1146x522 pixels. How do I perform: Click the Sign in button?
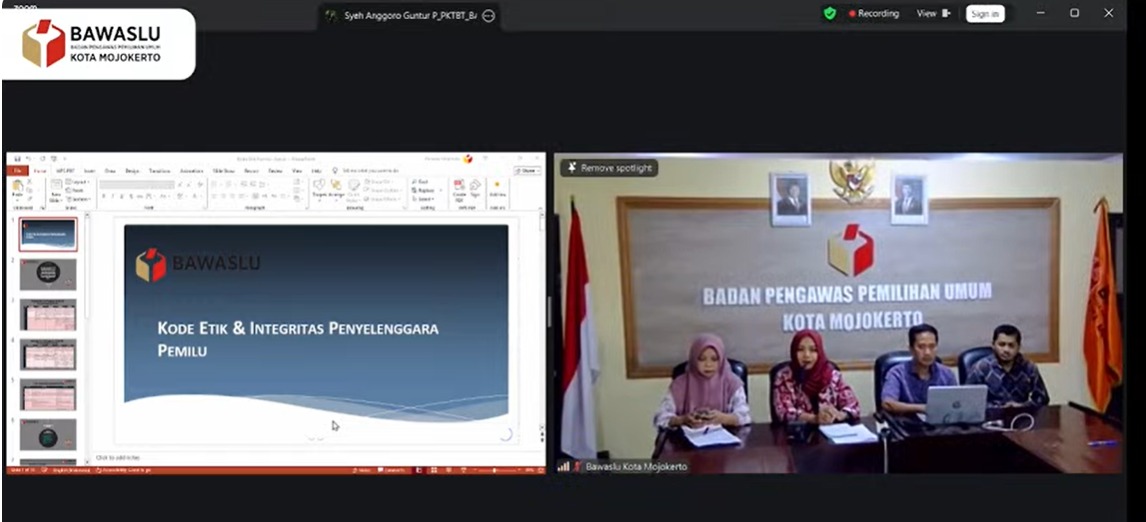tap(984, 14)
